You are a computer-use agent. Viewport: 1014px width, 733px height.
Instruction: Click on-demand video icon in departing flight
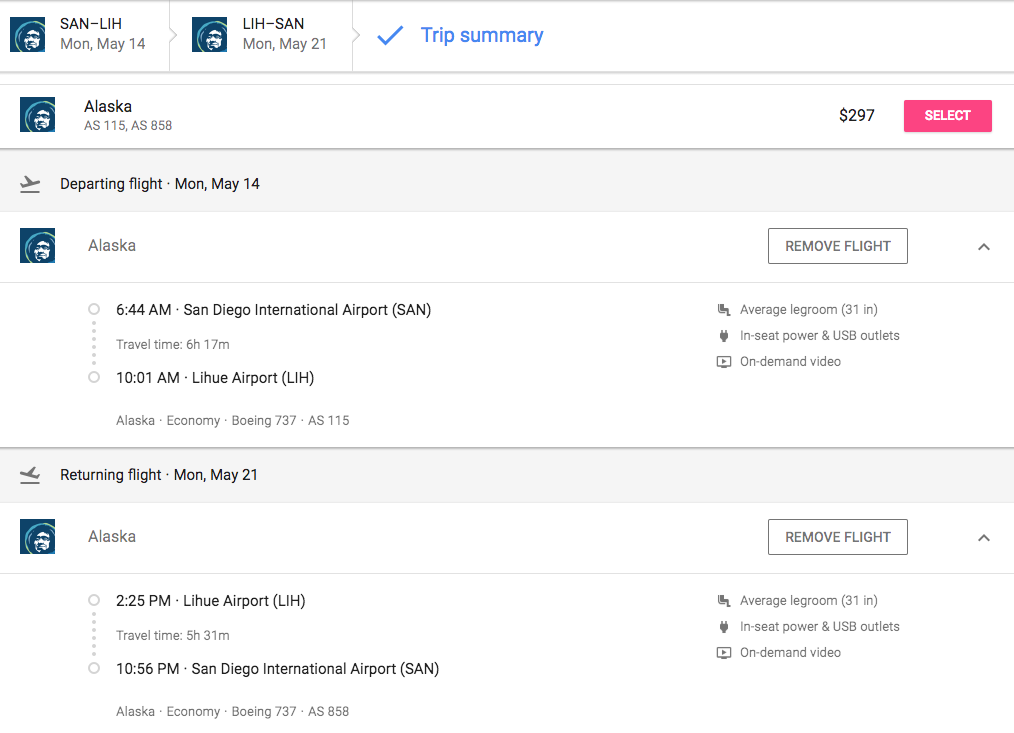724,362
